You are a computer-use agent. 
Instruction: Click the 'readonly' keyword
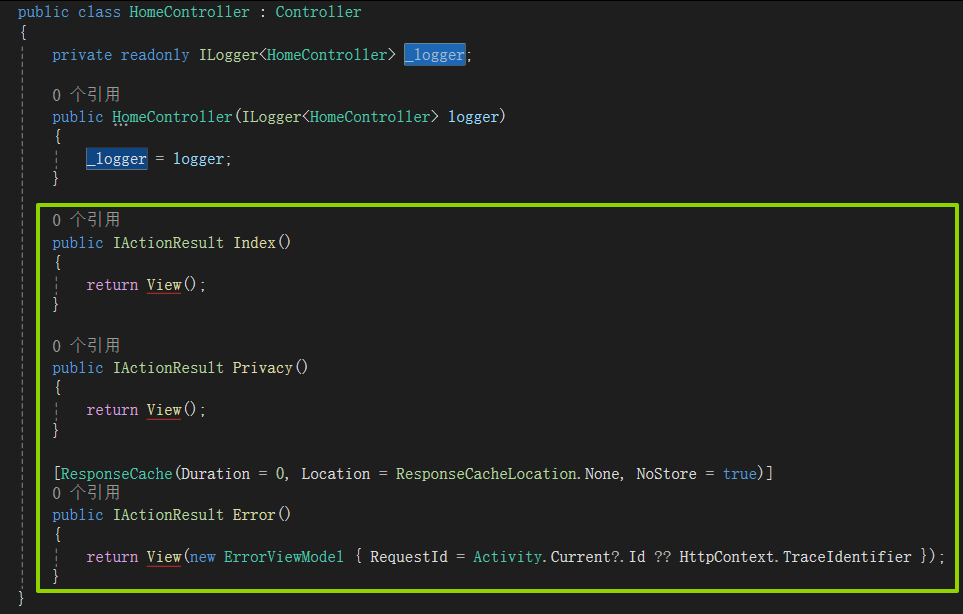[x=155, y=55]
